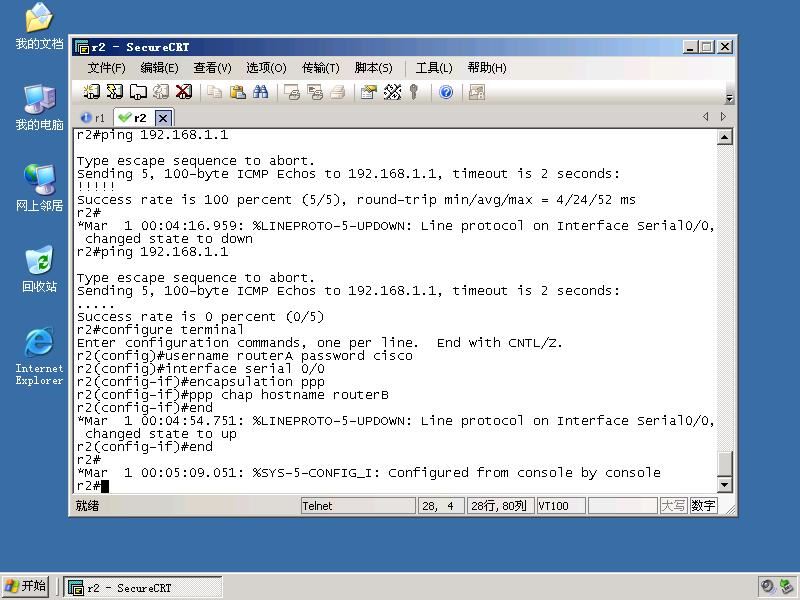Close the r2 tab with its X
This screenshot has height=600, width=800.
163,118
